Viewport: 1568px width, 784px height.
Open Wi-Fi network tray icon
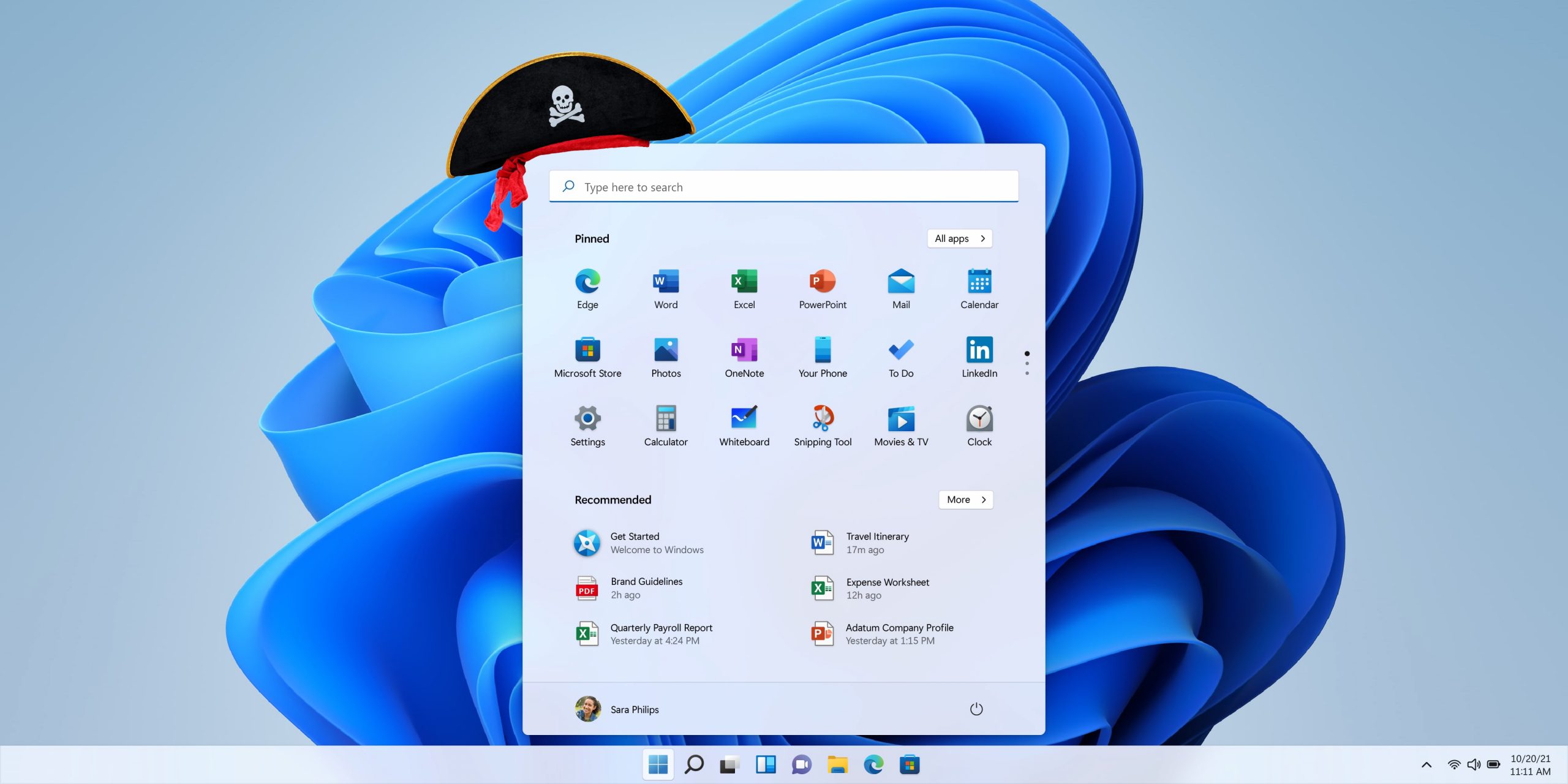(x=1454, y=764)
